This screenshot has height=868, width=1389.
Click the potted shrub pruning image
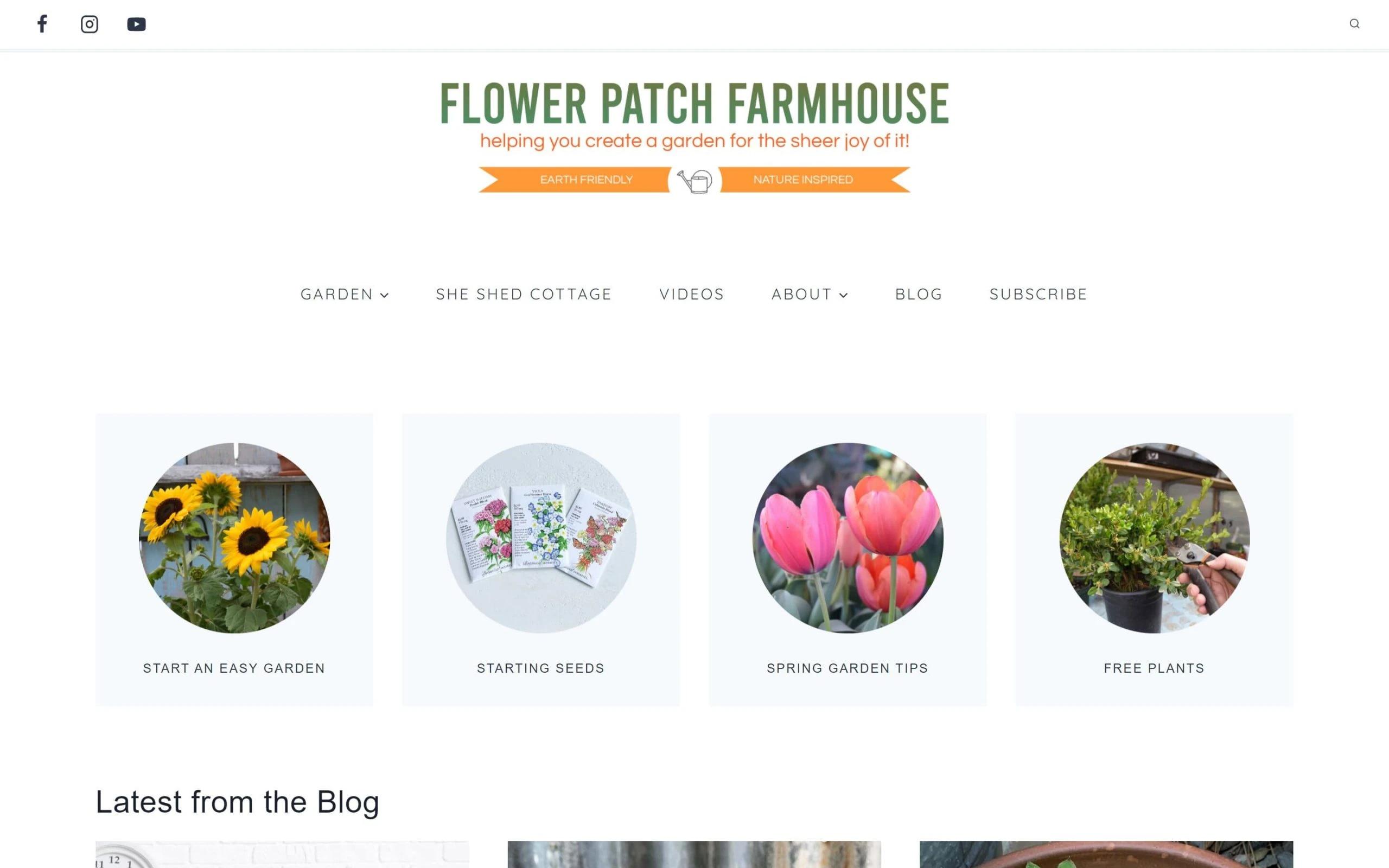1154,538
